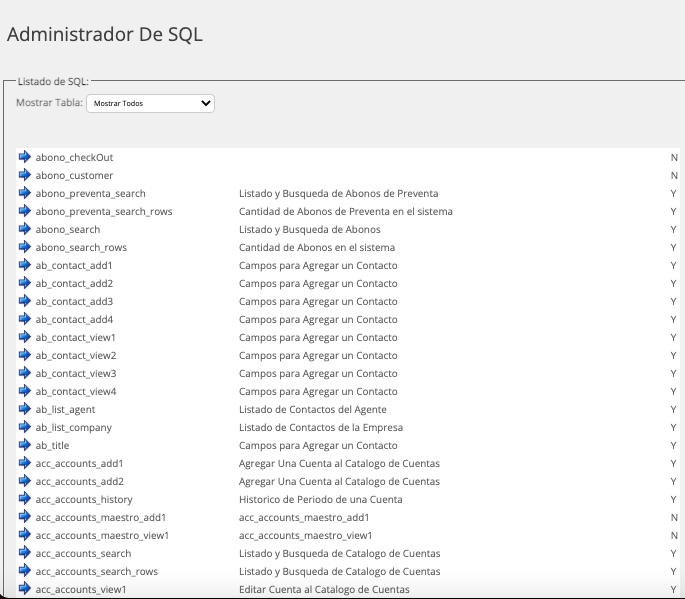Click the blue arrow icon beside abono_customer

(25, 175)
